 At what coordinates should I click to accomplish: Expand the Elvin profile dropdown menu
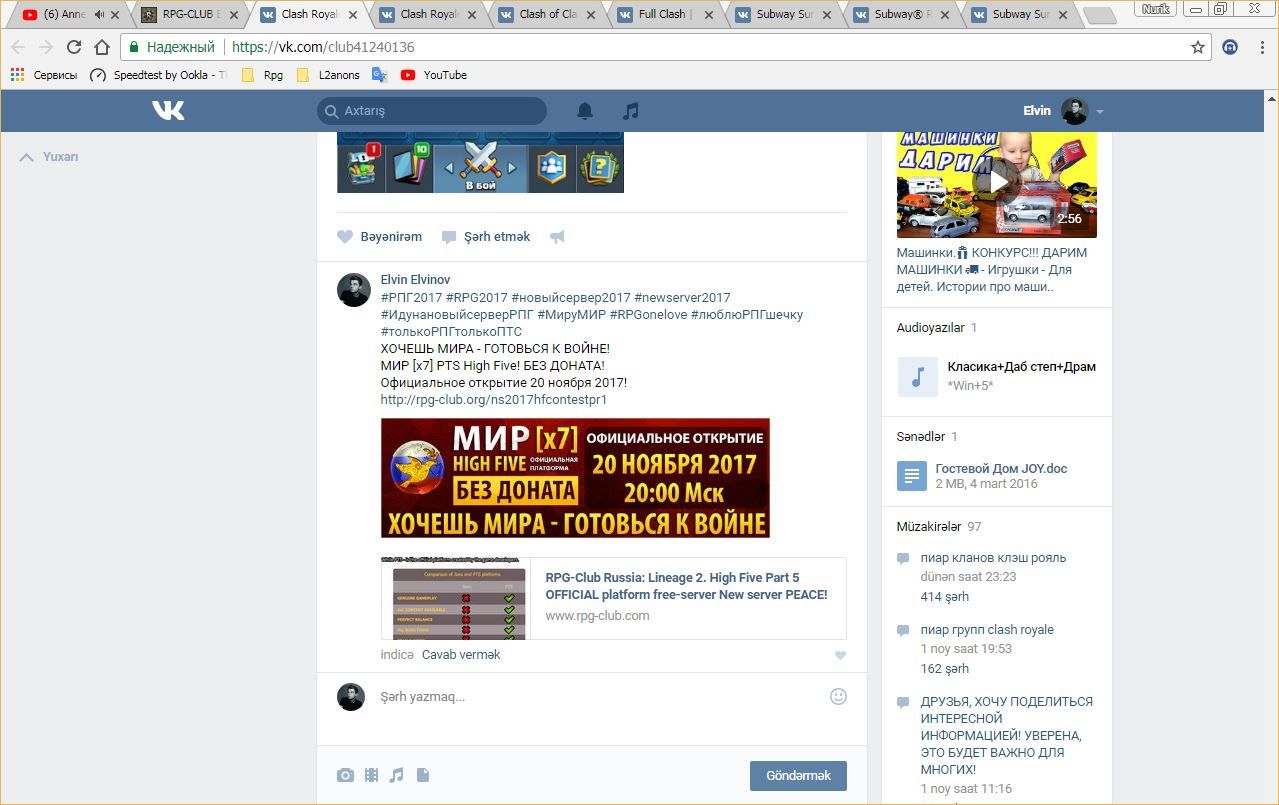coord(1100,112)
